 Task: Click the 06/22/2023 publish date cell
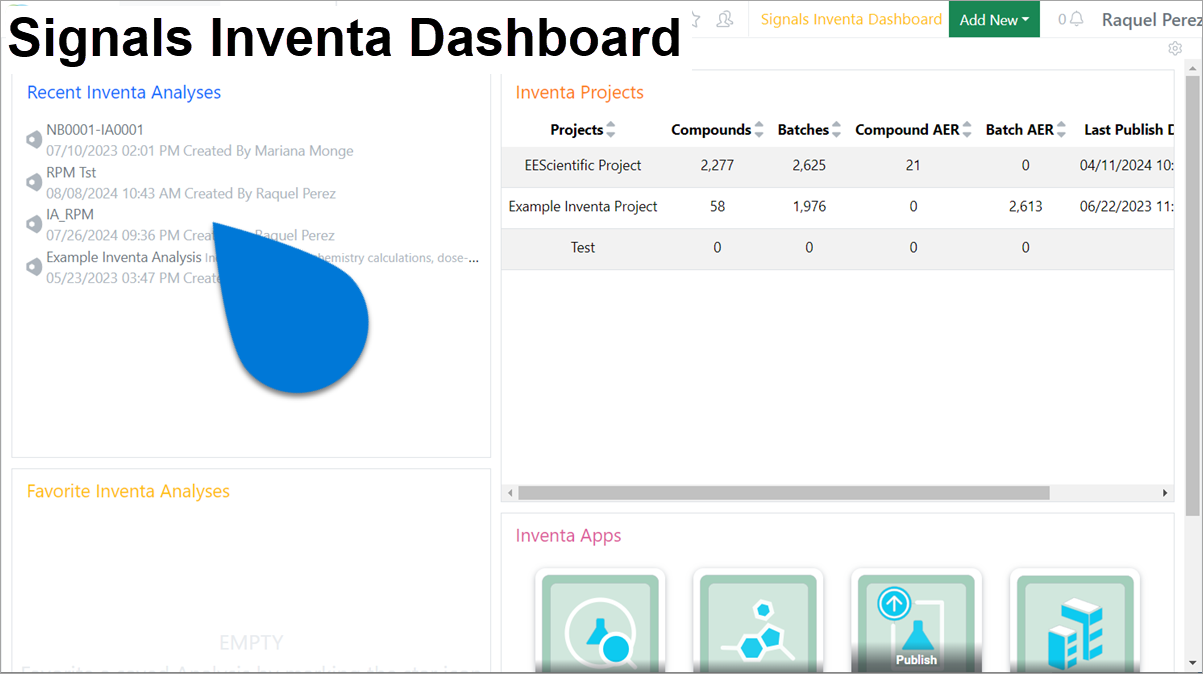(x=1126, y=206)
